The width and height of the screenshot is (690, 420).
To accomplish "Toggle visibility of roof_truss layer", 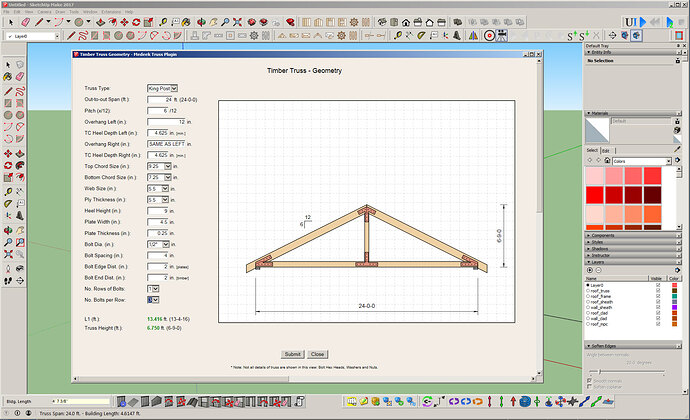I will [658, 291].
